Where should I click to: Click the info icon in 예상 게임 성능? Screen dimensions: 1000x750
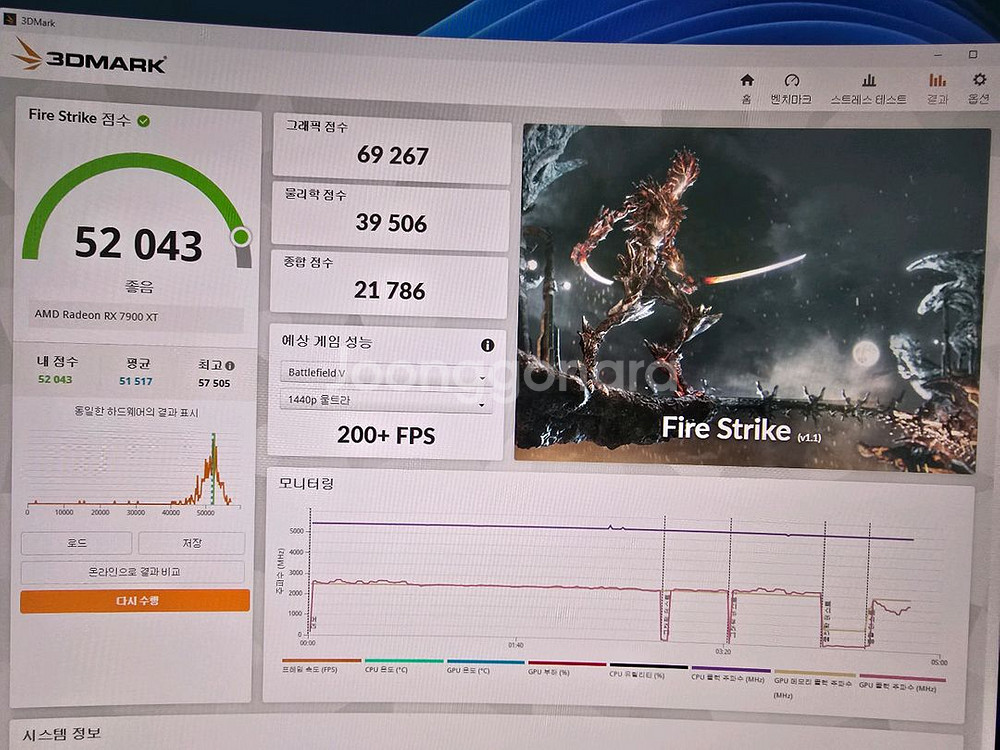click(487, 345)
